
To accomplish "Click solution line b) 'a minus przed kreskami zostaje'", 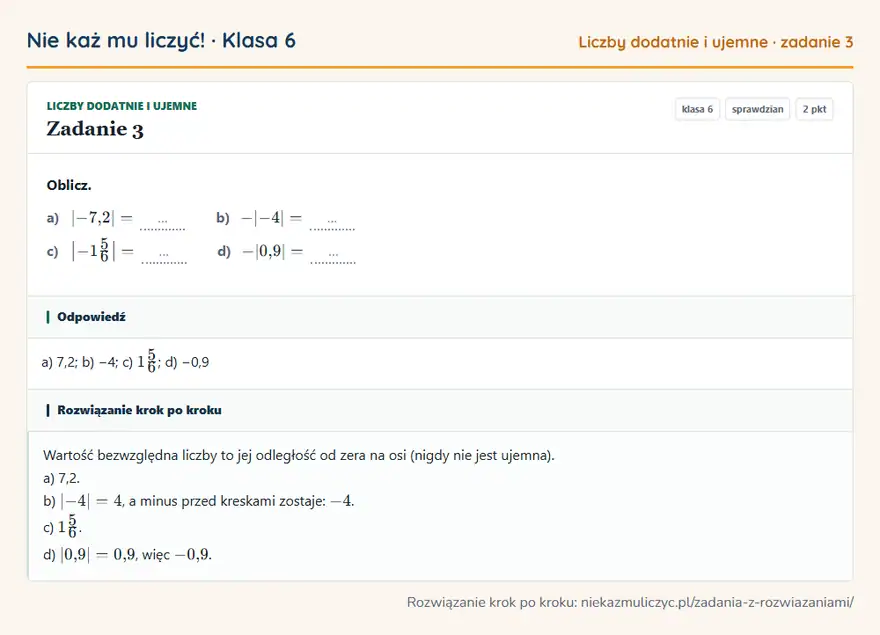I will 199,501.
